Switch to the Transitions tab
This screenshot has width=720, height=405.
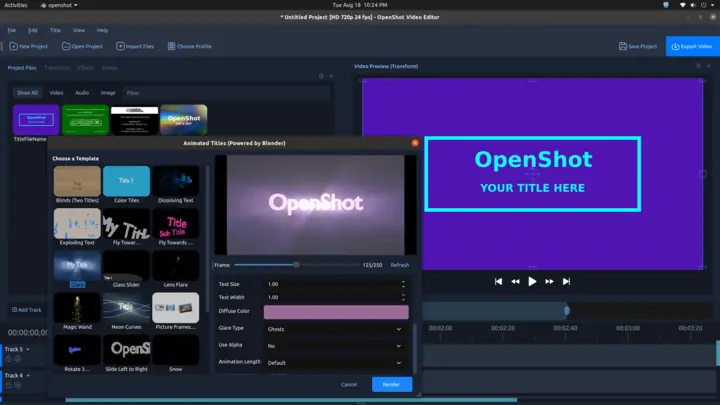(57, 68)
